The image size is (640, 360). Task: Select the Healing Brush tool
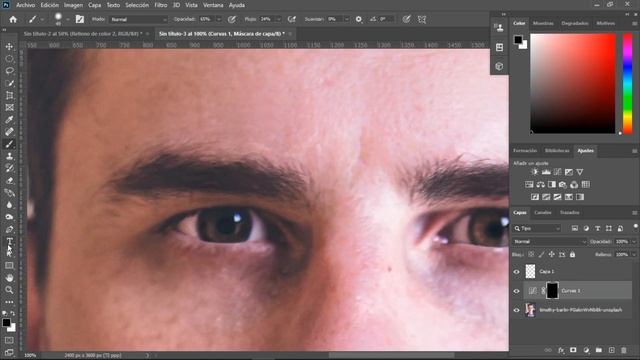(9, 132)
